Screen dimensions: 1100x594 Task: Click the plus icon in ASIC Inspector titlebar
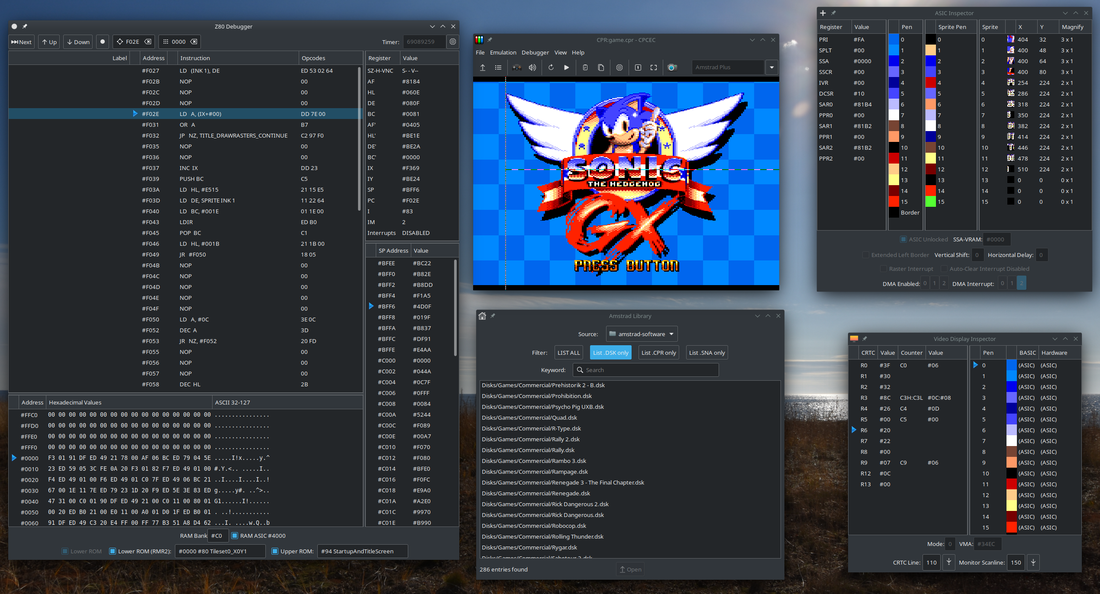pyautogui.click(x=823, y=13)
